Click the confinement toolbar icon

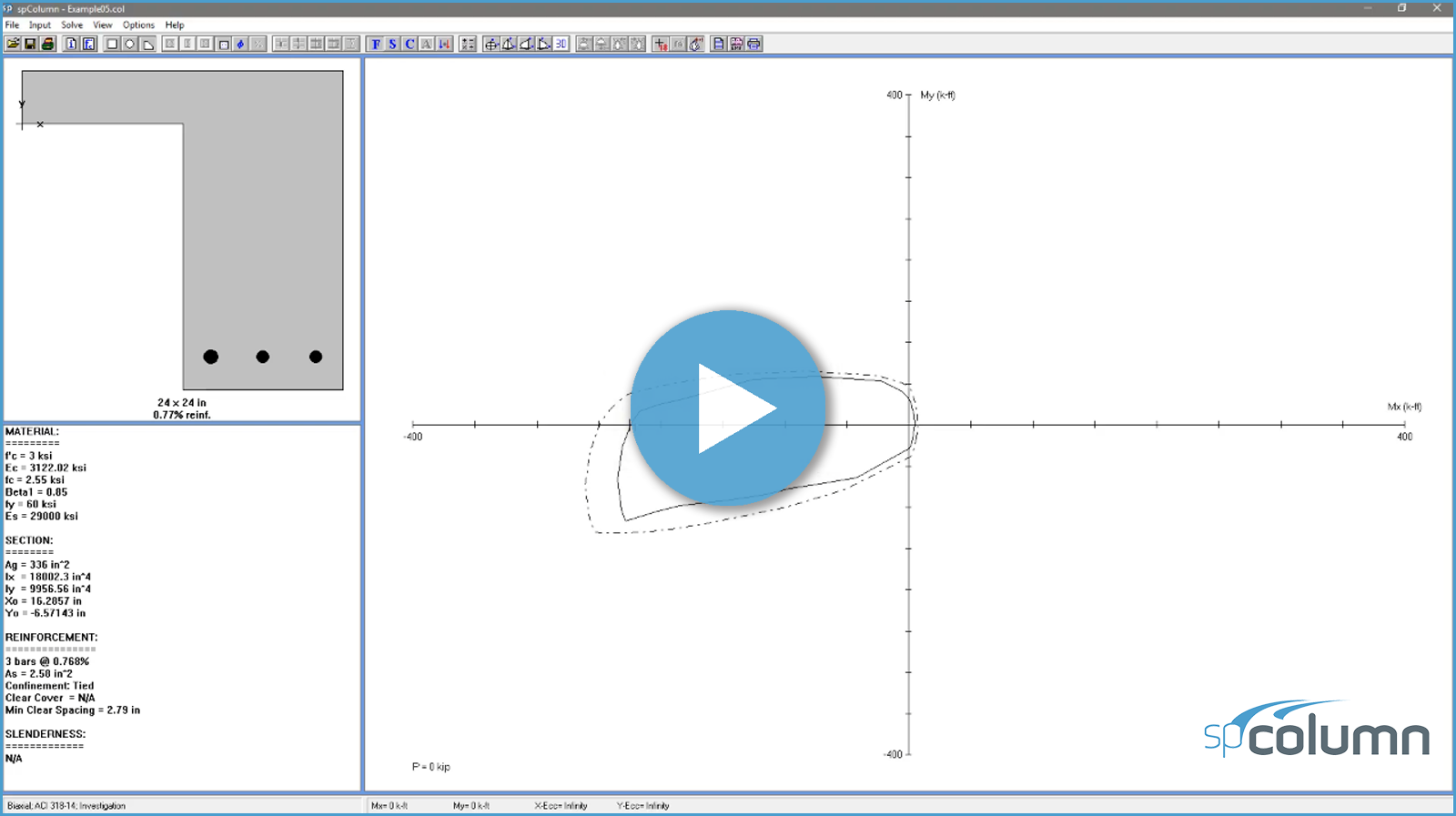click(x=224, y=44)
